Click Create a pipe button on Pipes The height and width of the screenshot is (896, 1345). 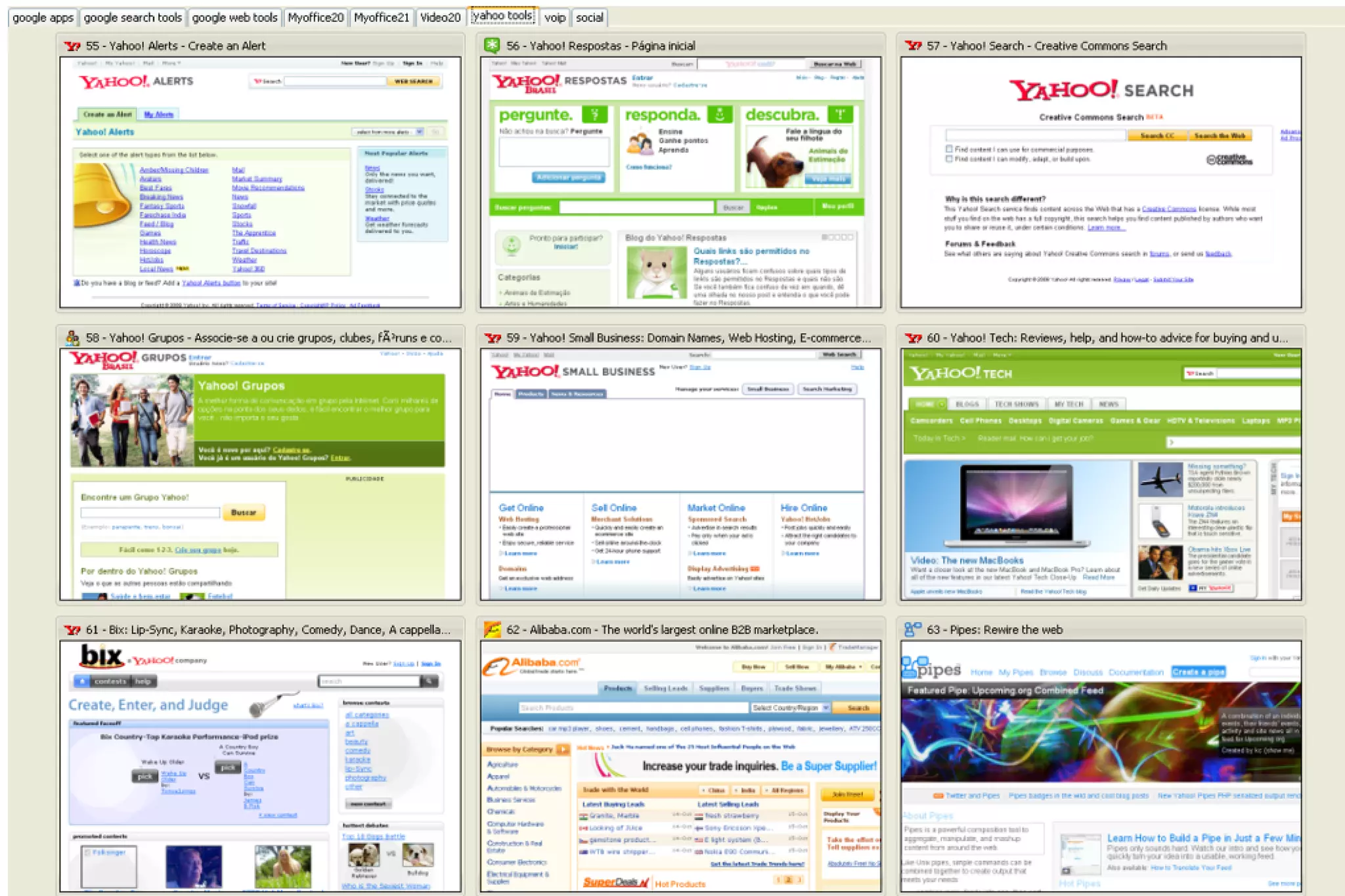[x=1198, y=672]
